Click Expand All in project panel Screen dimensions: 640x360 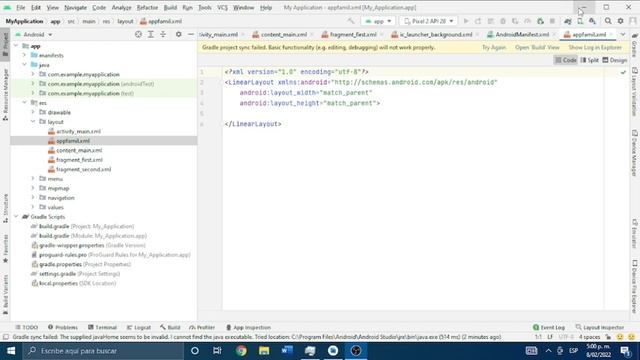[x=151, y=35]
